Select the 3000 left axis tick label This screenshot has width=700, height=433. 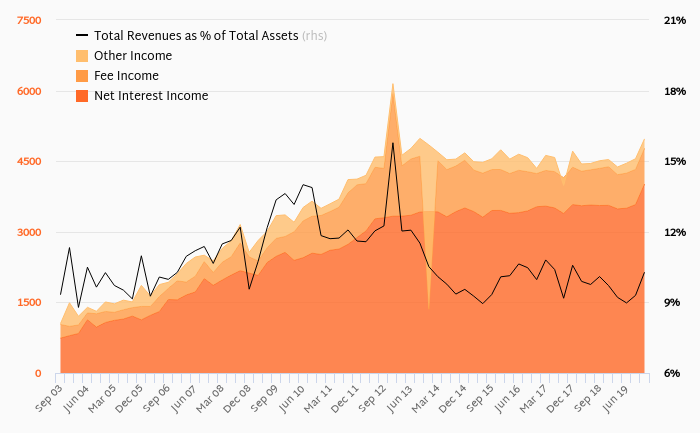[29, 232]
